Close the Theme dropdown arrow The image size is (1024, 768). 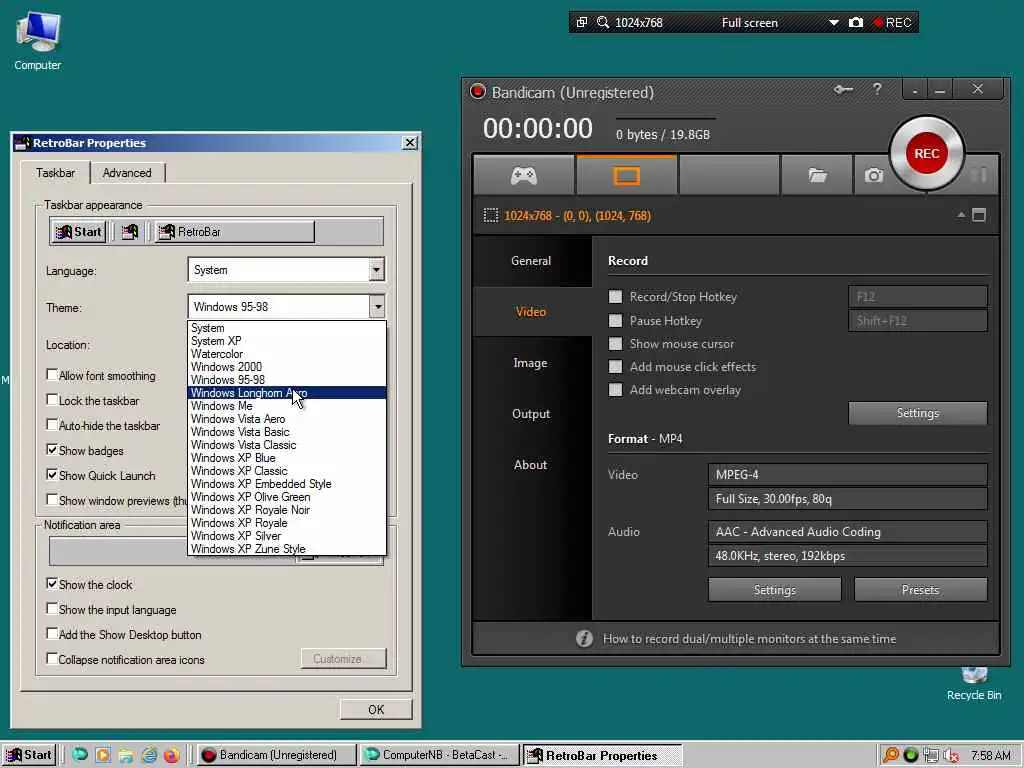click(377, 306)
